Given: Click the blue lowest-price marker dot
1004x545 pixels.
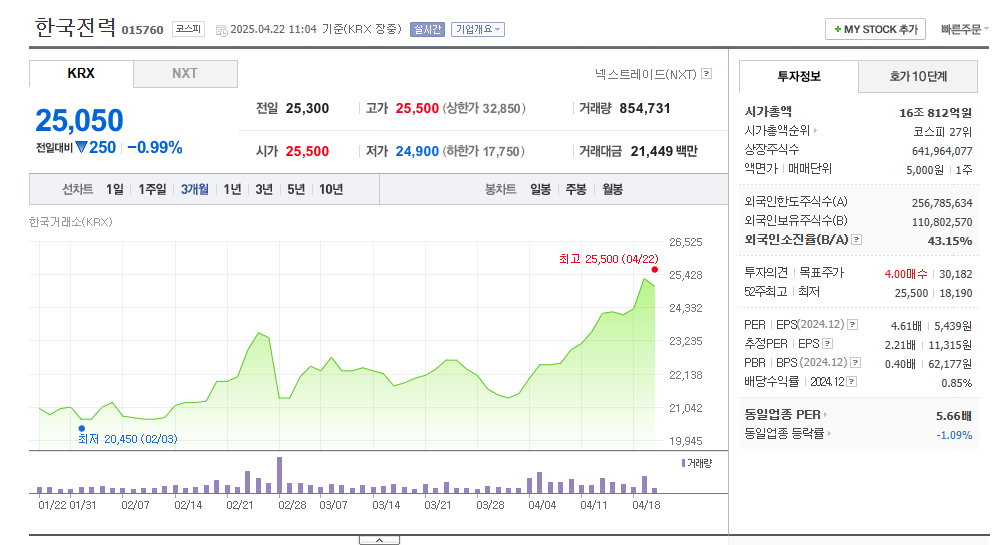Looking at the screenshot, I should 81,428.
